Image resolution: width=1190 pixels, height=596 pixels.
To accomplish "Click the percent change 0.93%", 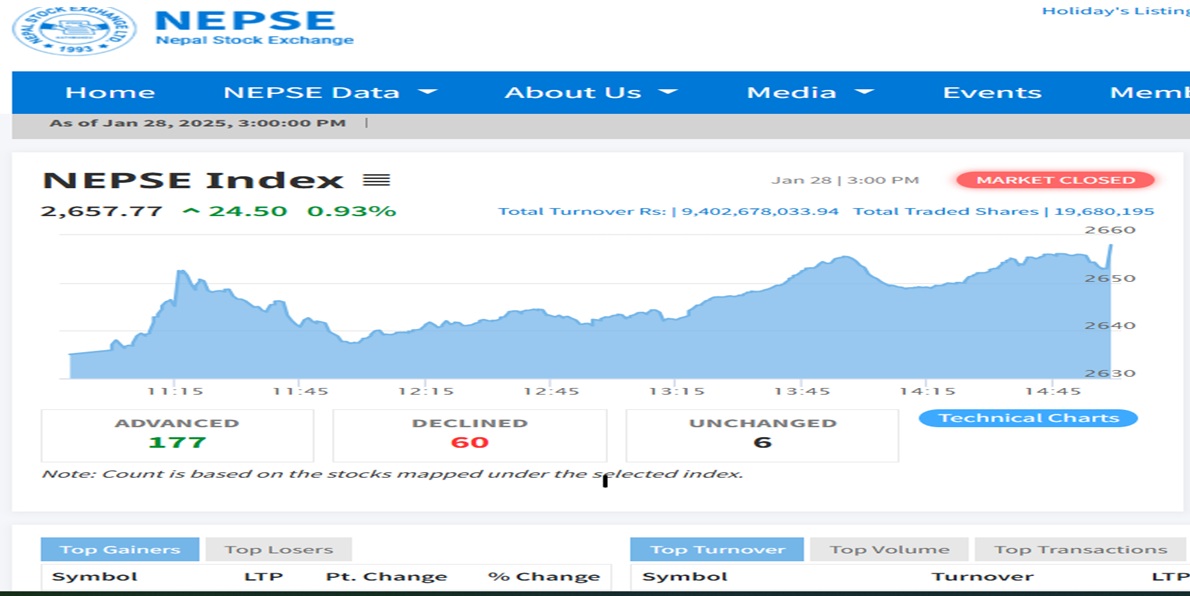I will [351, 211].
